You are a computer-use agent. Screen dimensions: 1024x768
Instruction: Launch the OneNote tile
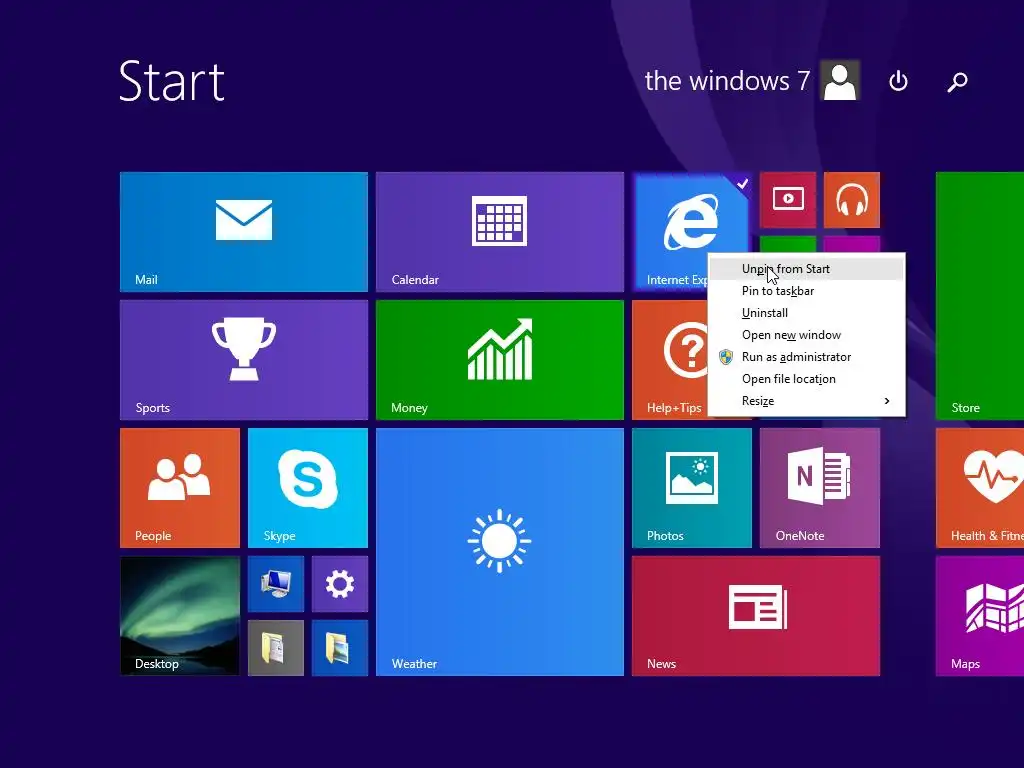(820, 488)
